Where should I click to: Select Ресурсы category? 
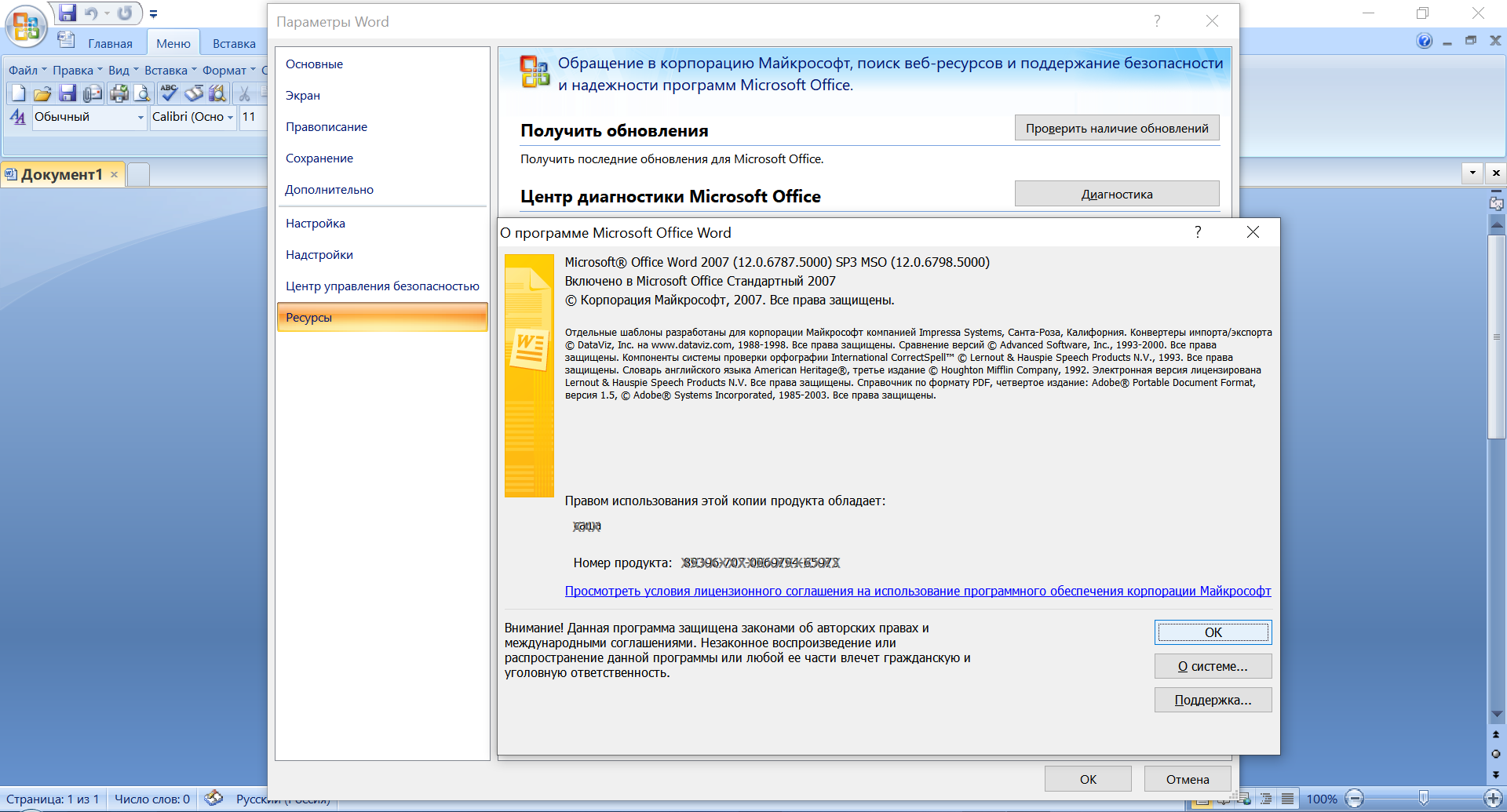[382, 317]
